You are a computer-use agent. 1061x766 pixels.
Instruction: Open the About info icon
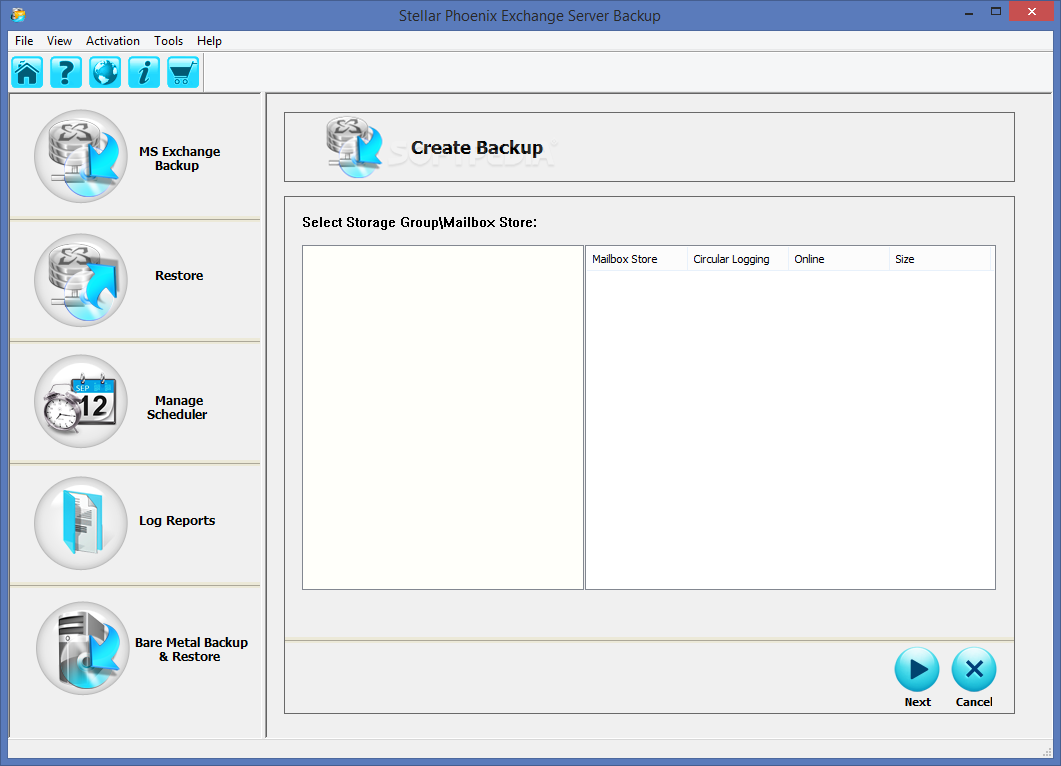coord(144,72)
